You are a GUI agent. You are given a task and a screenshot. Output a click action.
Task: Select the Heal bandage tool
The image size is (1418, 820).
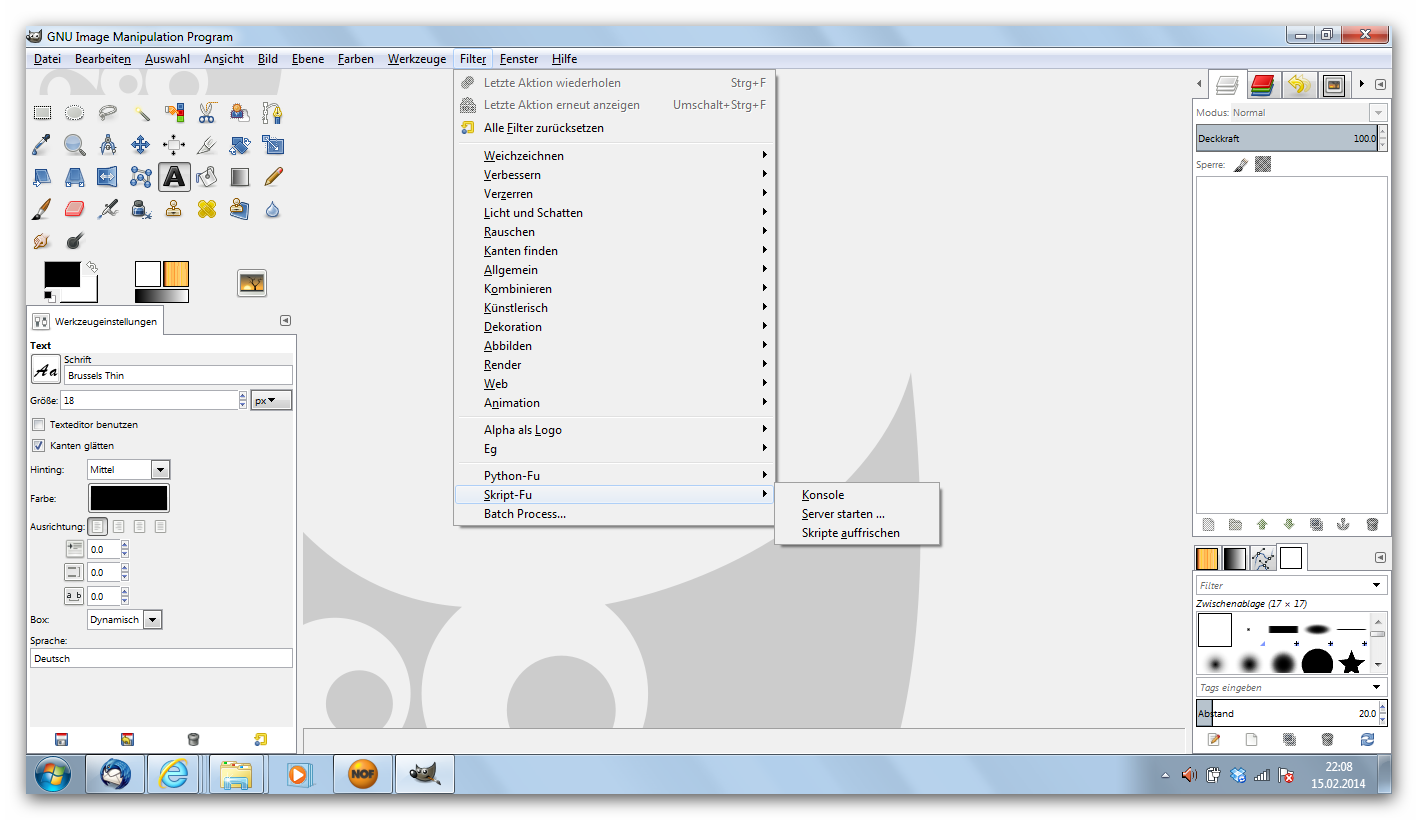point(207,209)
